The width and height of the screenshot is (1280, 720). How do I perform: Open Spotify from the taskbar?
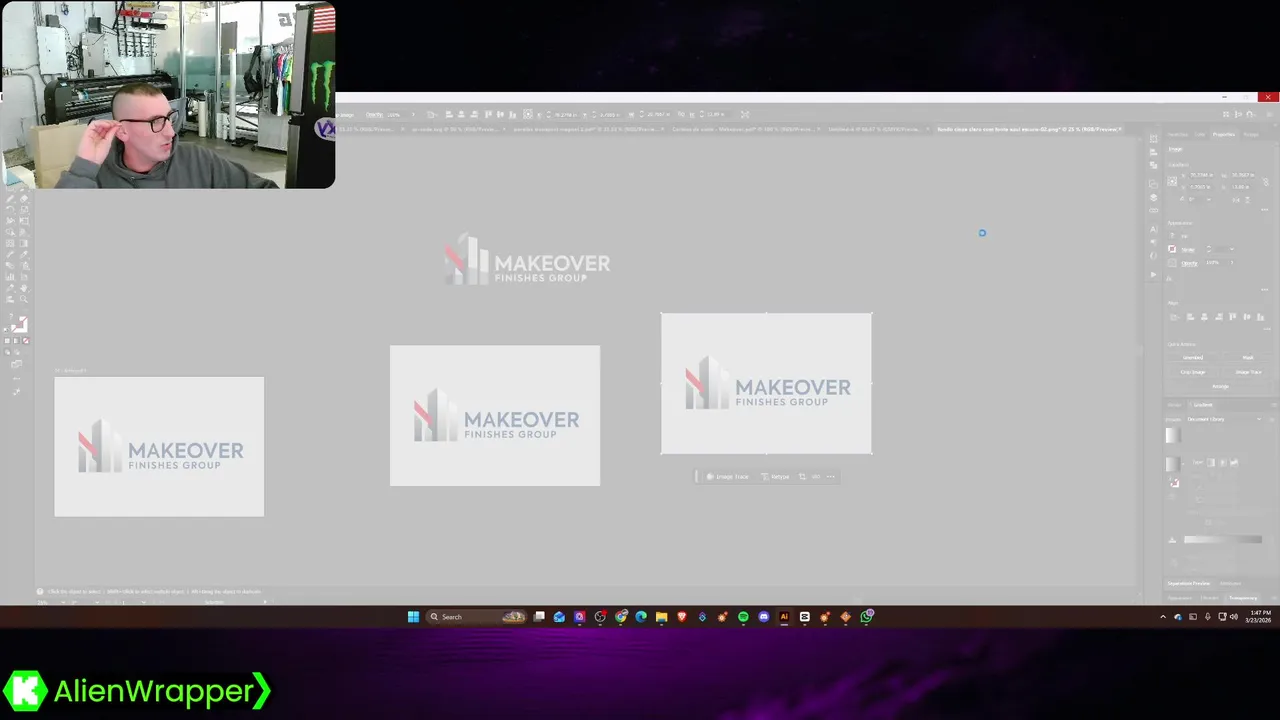[743, 617]
